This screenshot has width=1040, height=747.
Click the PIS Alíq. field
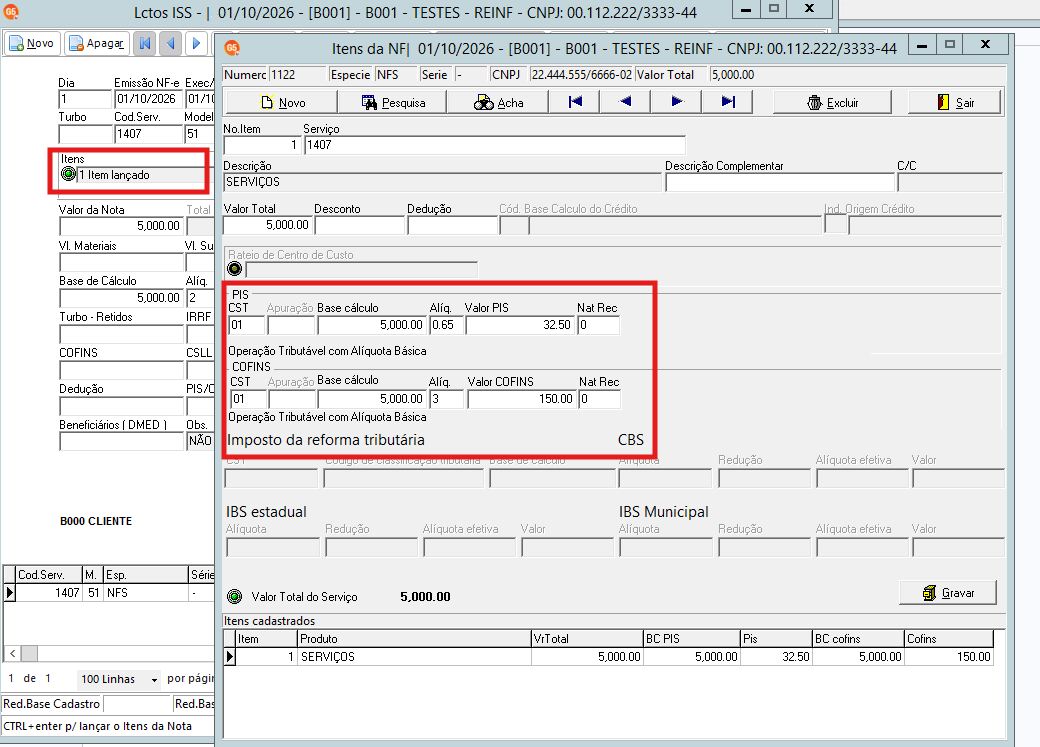[x=446, y=325]
